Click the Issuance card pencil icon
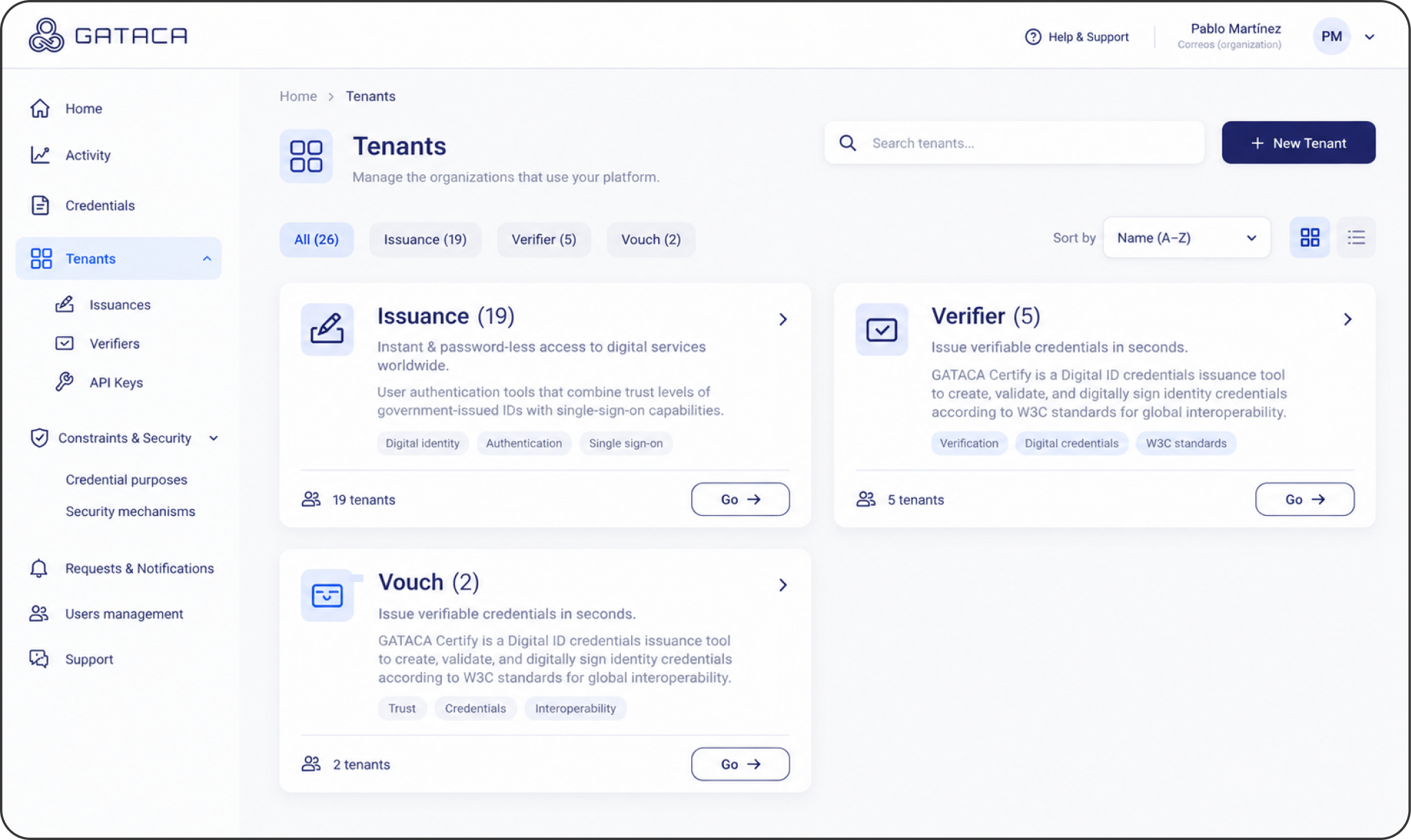1411x840 pixels. click(327, 329)
